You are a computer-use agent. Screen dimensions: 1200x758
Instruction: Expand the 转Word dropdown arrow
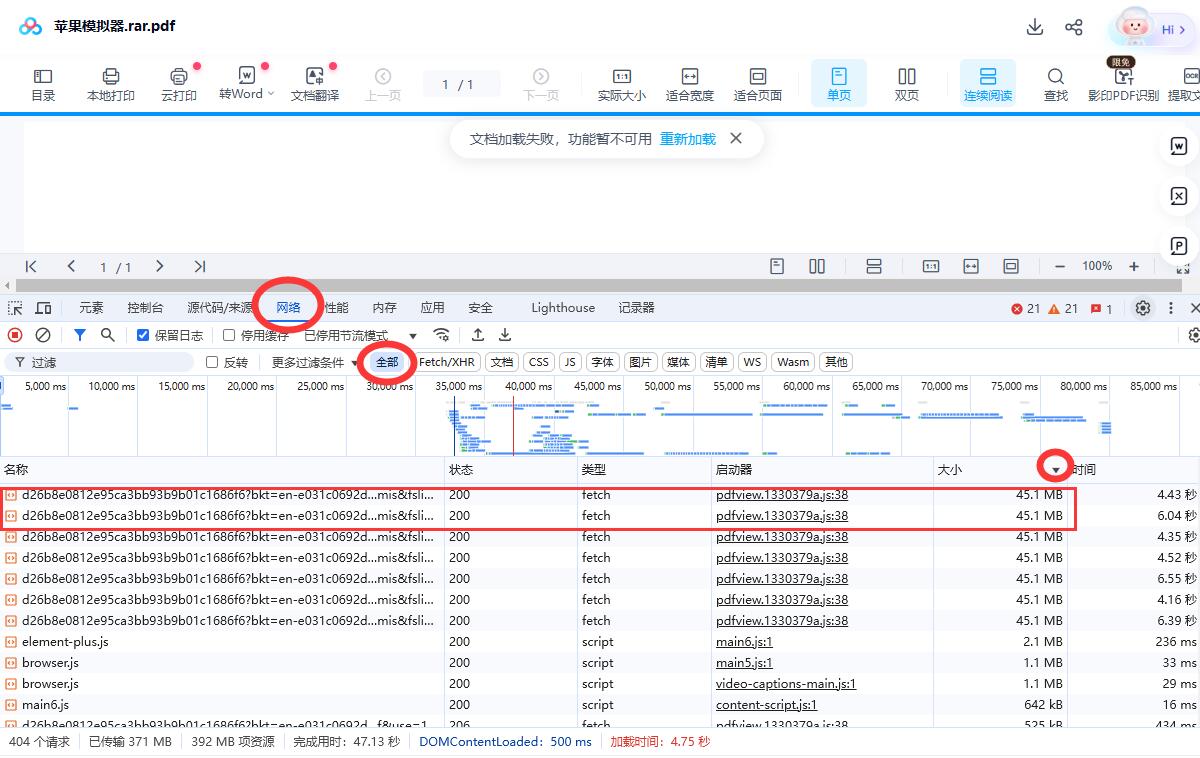pyautogui.click(x=270, y=94)
